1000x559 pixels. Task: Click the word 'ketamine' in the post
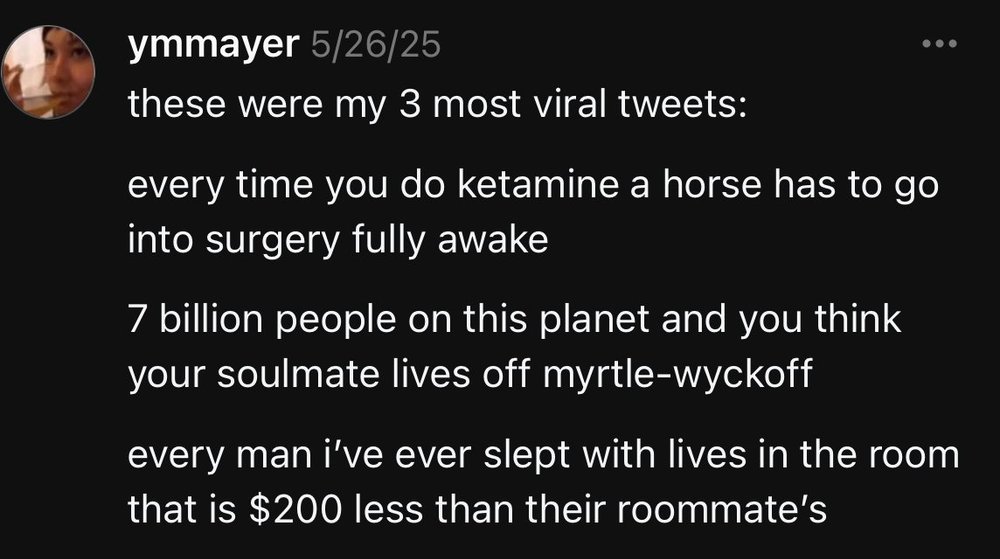tap(538, 185)
